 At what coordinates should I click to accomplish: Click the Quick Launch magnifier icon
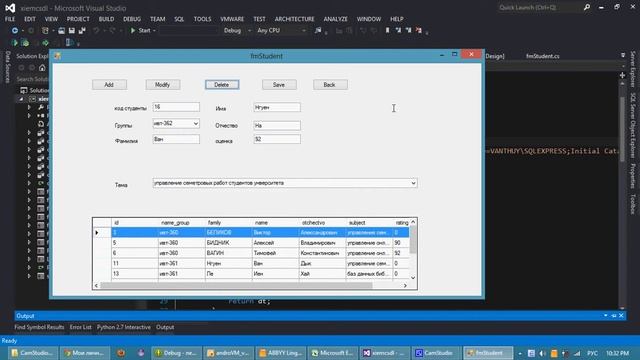click(587, 7)
